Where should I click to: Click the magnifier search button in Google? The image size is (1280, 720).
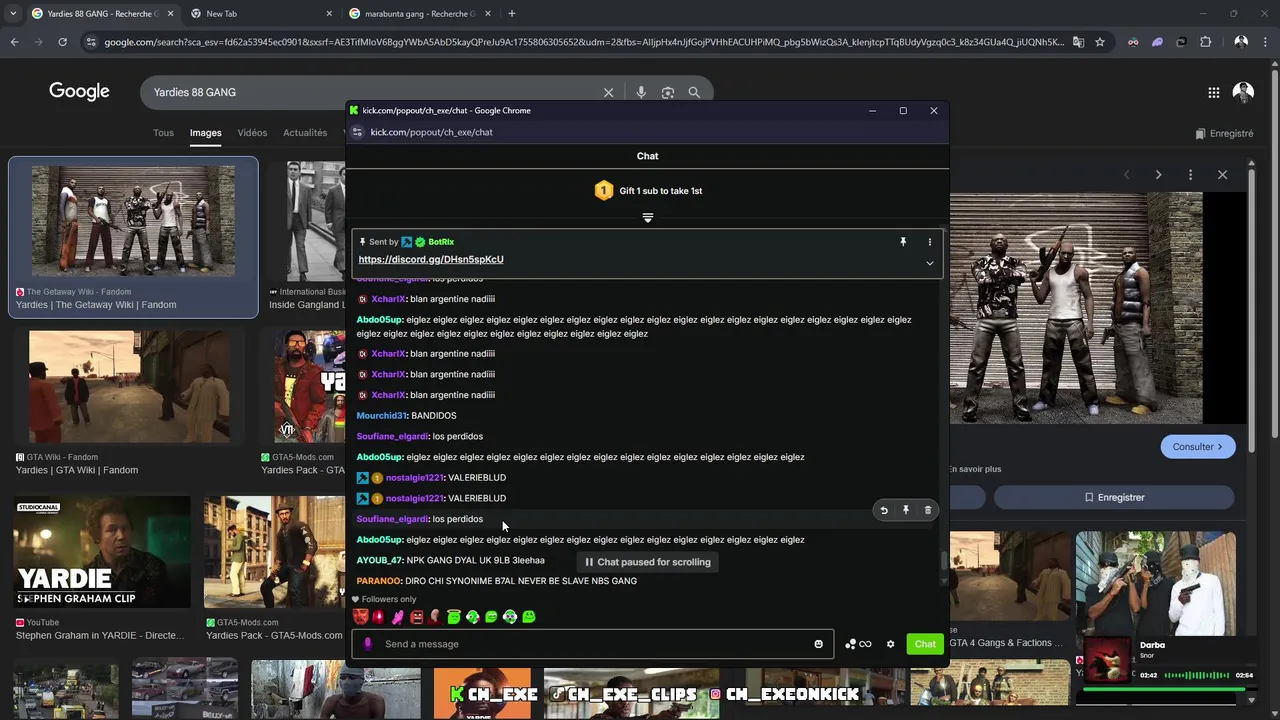pos(694,92)
